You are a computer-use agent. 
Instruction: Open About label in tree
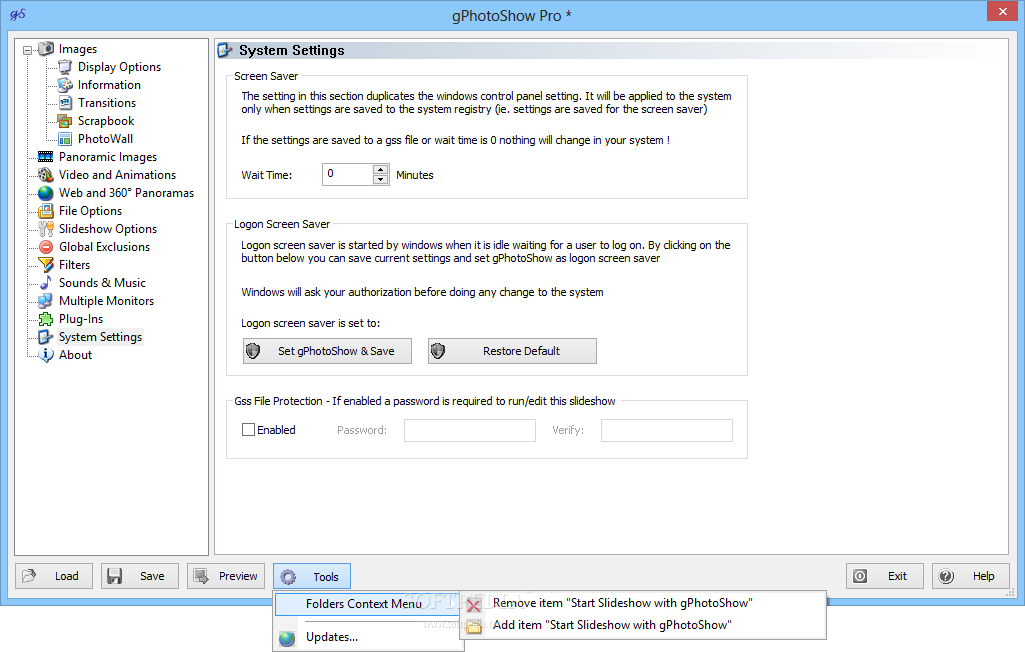point(75,355)
